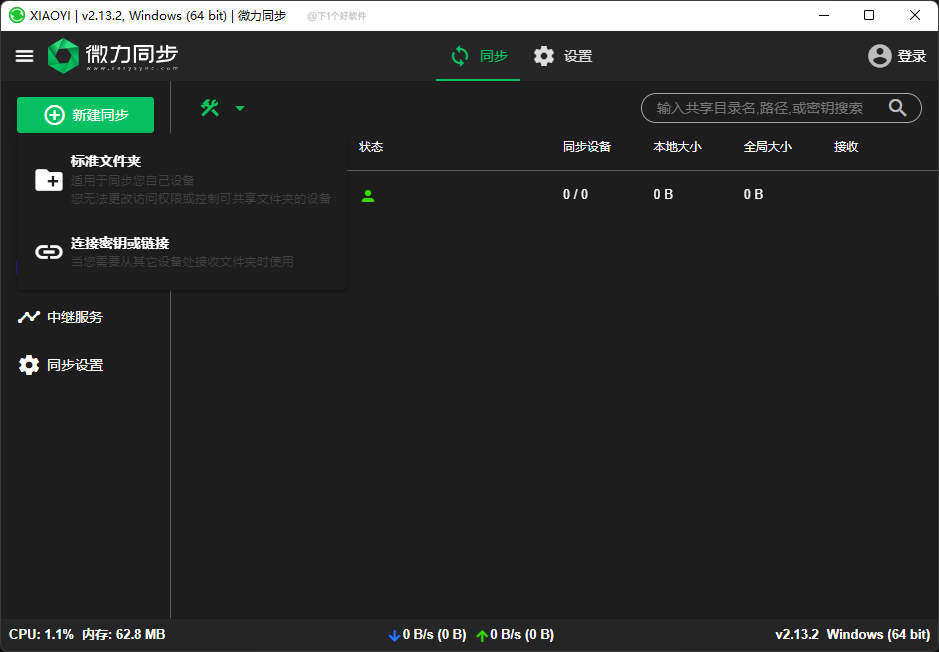Click the green tools icon
The width and height of the screenshot is (939, 652).
click(x=210, y=108)
